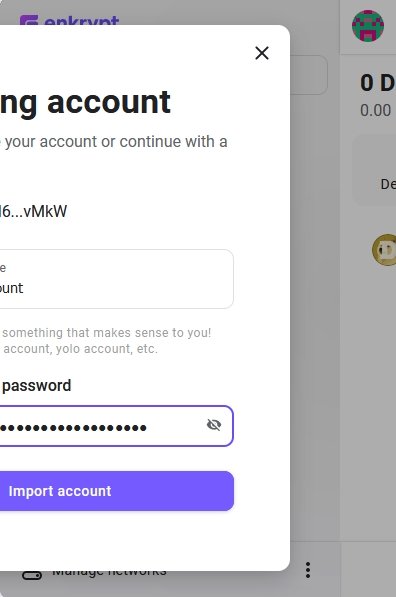396x597 pixels.
Task: Close the import account dialog
Action: [x=262, y=53]
